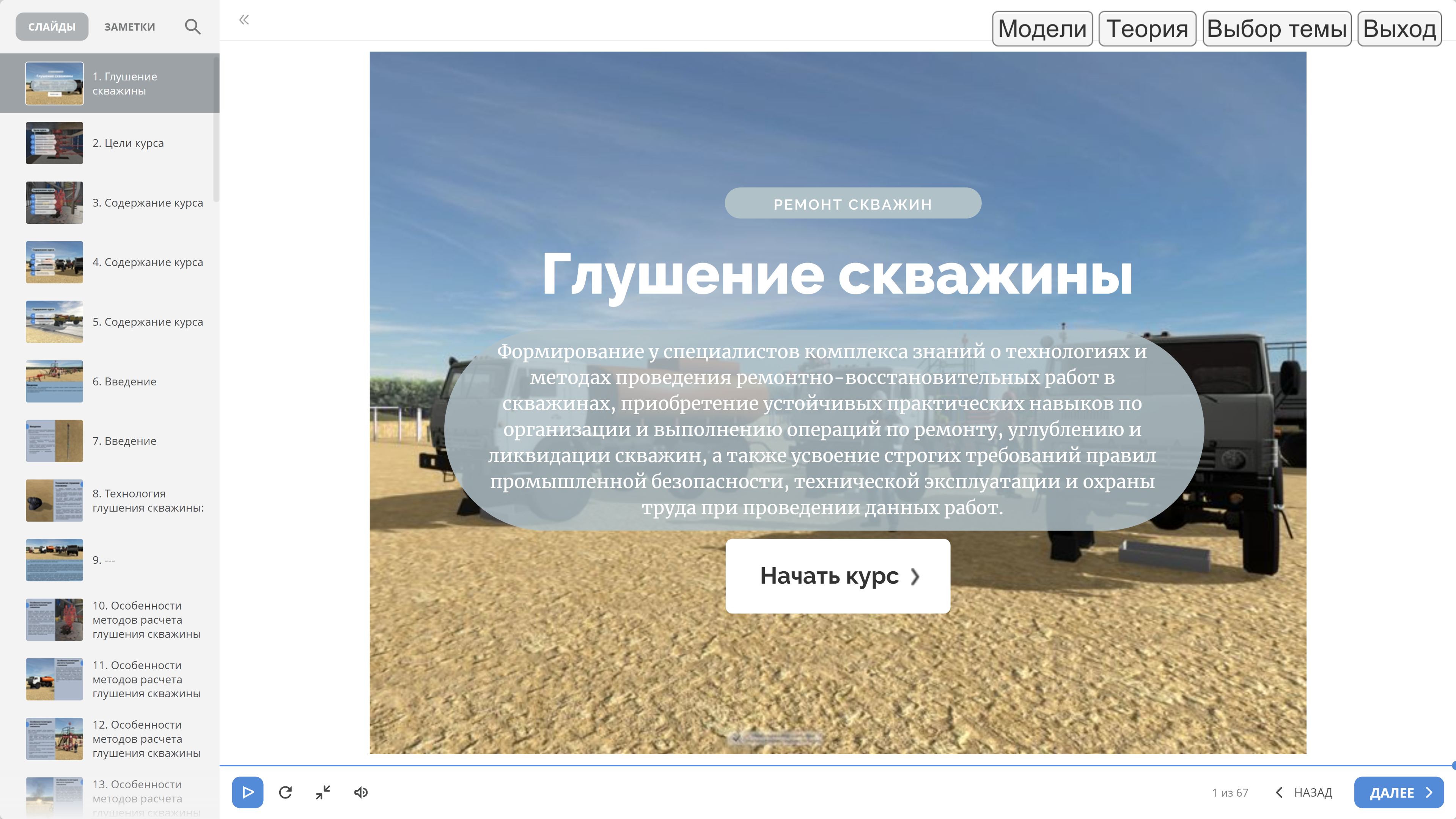Go to next slide with ДАЛЕЕ
This screenshot has height=819, width=1456.
(x=1398, y=792)
